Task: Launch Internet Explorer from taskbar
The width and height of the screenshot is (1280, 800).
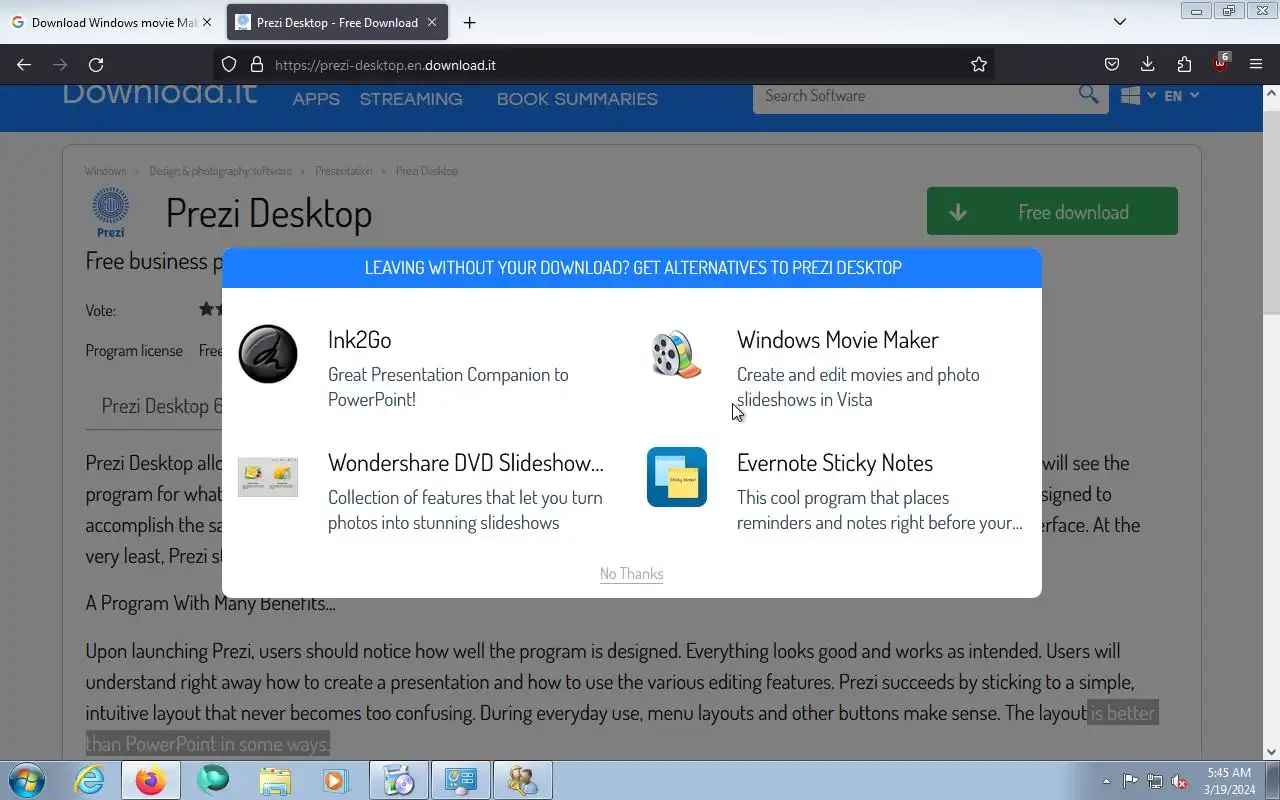Action: click(x=89, y=780)
